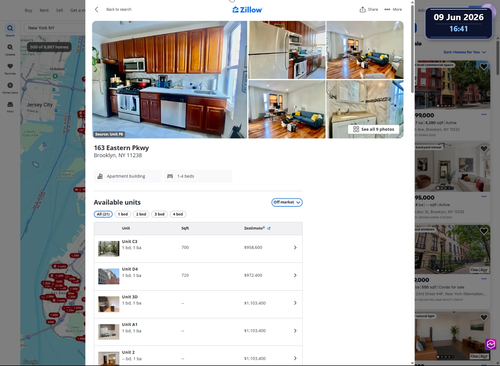Viewport: 500px width, 366px height.
Task: Click the Unit D4 name link
Action: pos(130,269)
